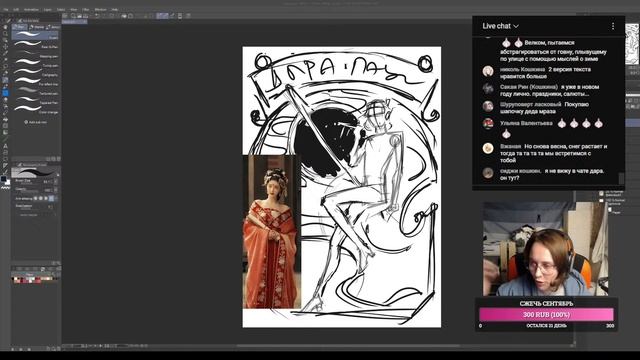Open the Edit menu

coord(16,9)
